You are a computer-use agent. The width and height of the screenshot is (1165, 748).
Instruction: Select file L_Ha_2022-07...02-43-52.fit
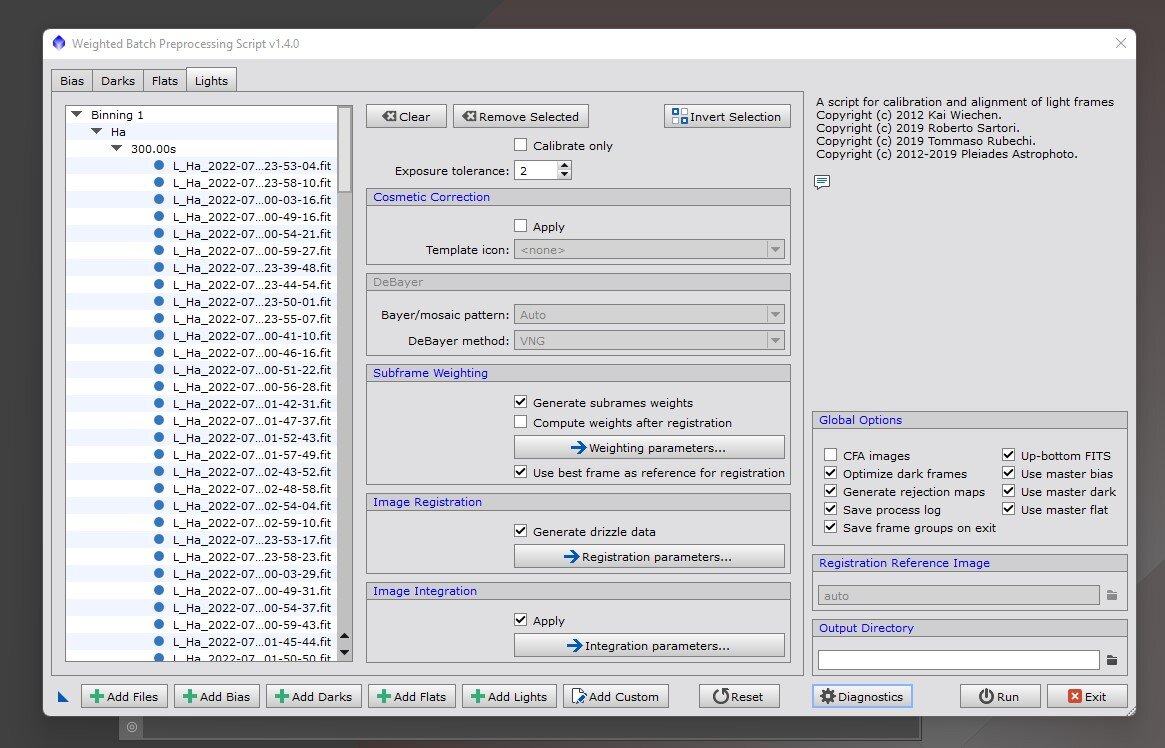tap(252, 472)
